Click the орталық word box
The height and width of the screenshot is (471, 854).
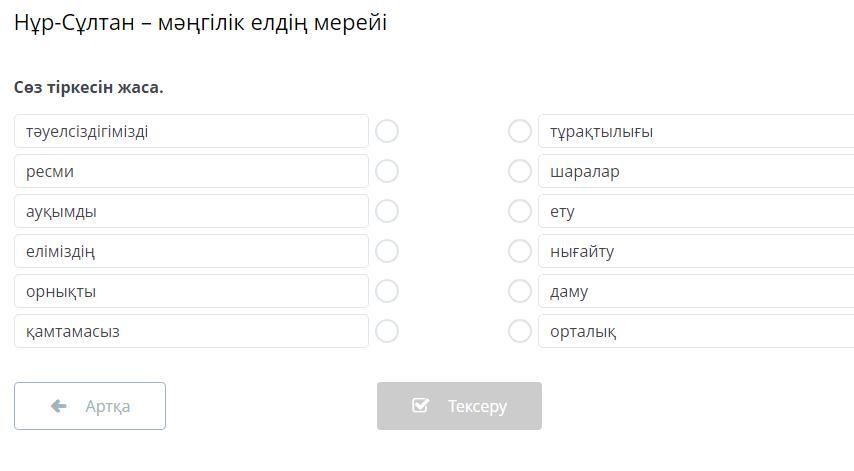tap(695, 331)
